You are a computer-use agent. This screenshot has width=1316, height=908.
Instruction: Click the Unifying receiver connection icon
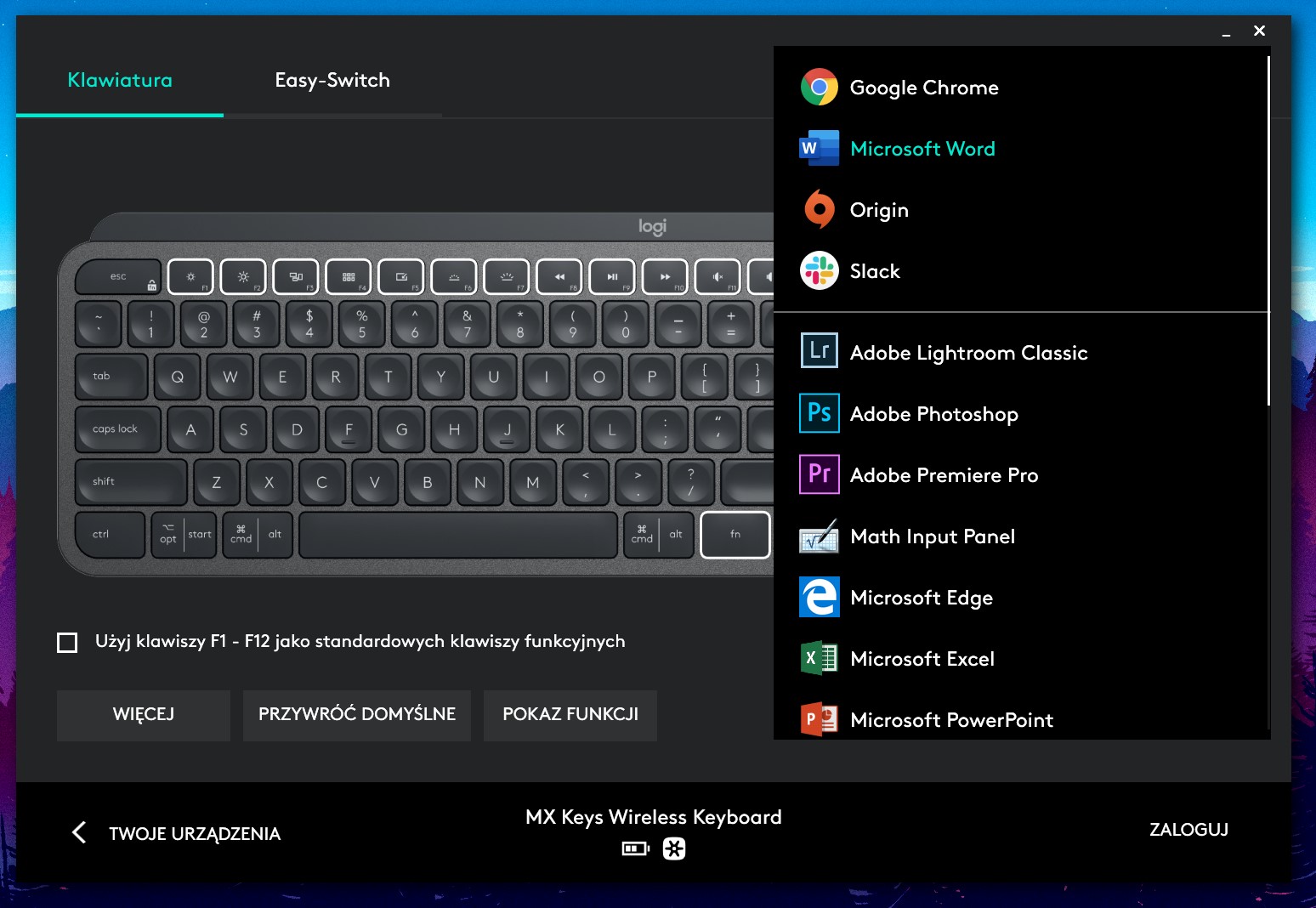click(674, 848)
